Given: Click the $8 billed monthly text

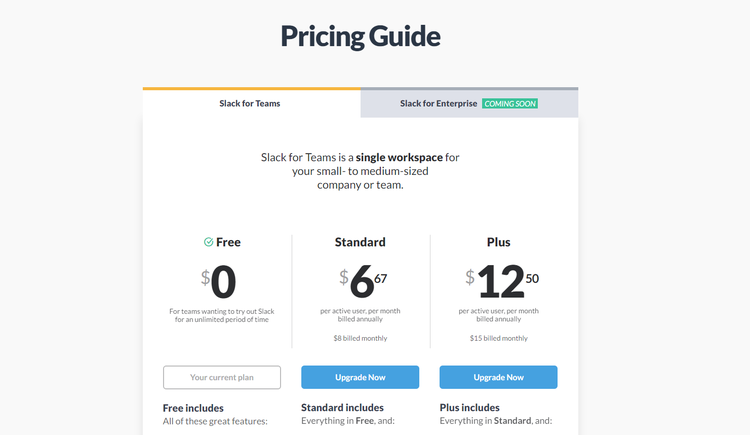Looking at the screenshot, I should [360, 338].
